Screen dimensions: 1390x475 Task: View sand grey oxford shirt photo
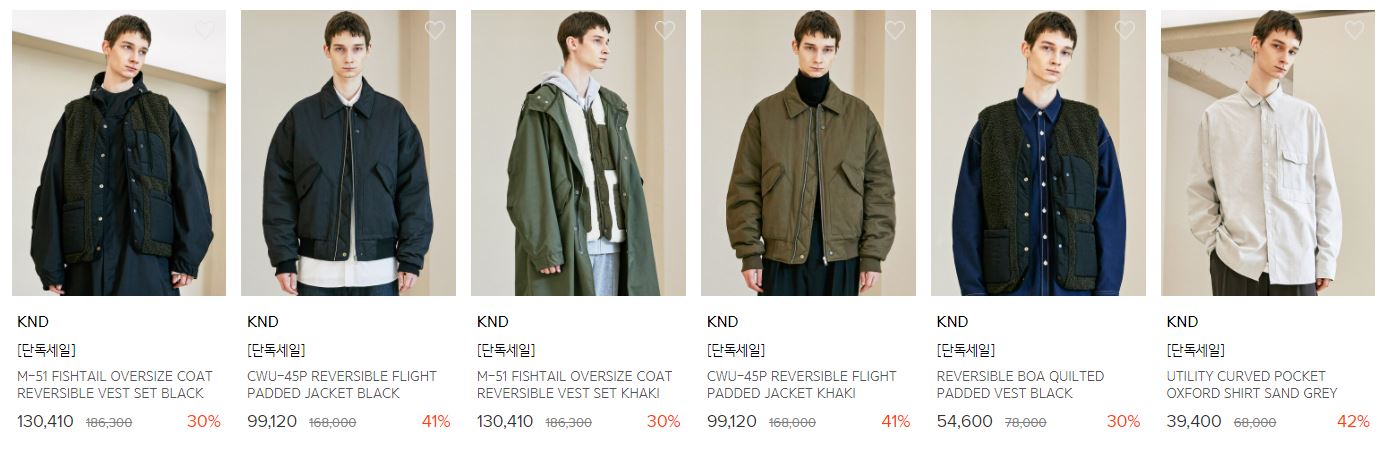(1268, 153)
